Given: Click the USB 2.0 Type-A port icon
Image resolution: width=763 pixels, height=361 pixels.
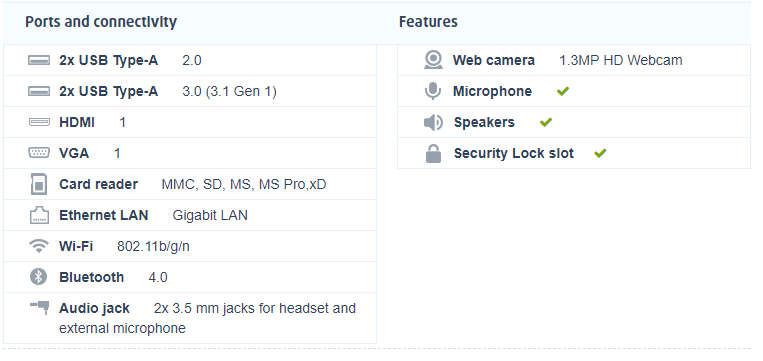Looking at the screenshot, I should click(39, 60).
